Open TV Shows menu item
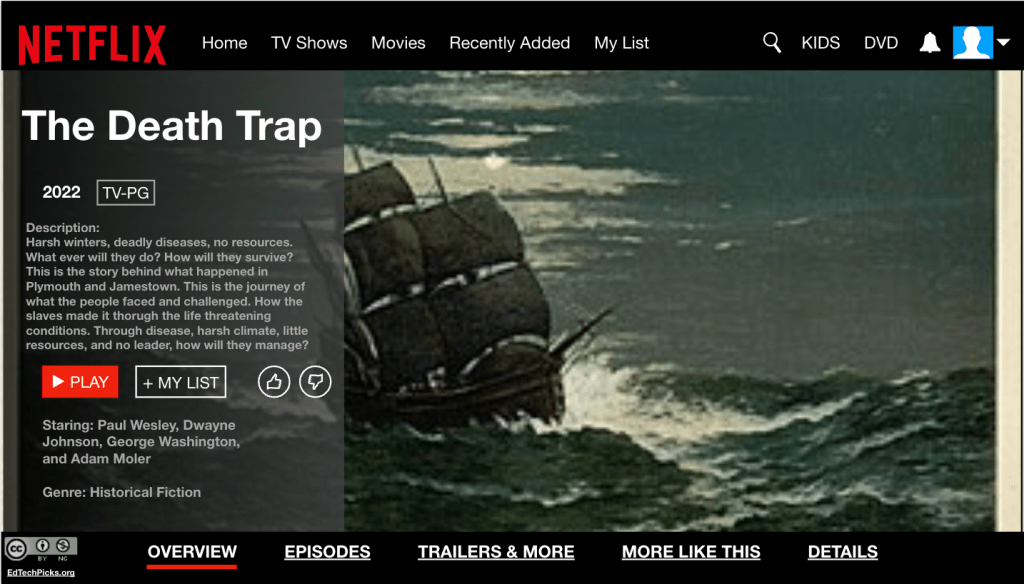The width and height of the screenshot is (1024, 584). 309,43
